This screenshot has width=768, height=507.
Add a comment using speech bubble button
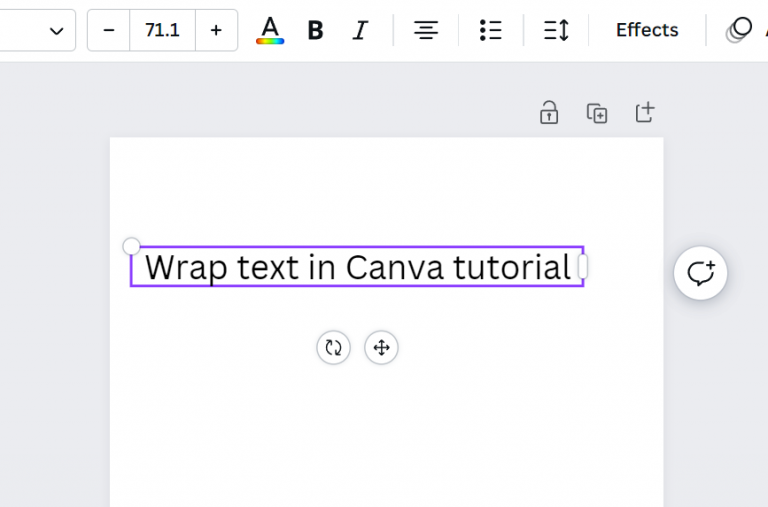point(700,272)
